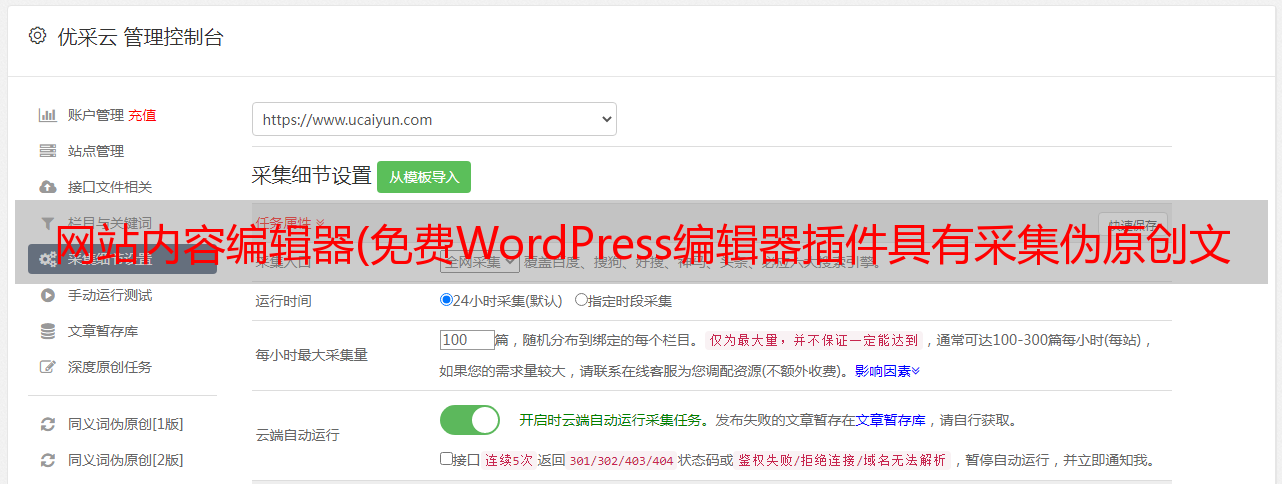Click the 采集细节设置 heading text
Image resolution: width=1282 pixels, height=484 pixels.
pos(312,176)
